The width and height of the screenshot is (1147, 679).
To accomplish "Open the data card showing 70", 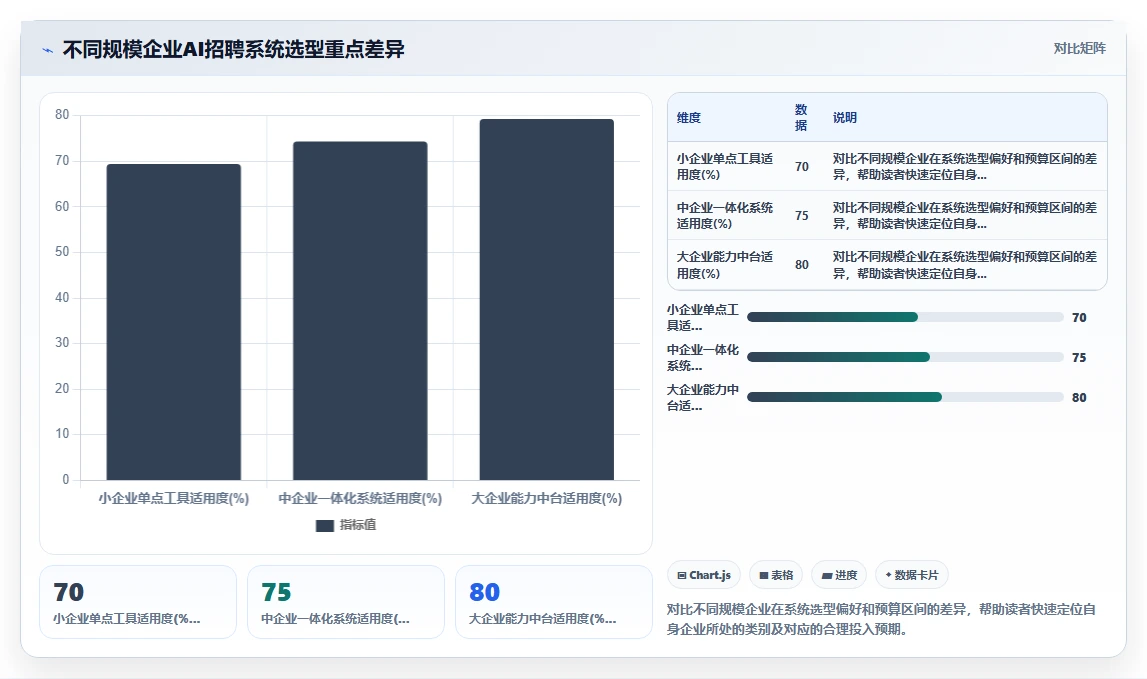I will (138, 602).
